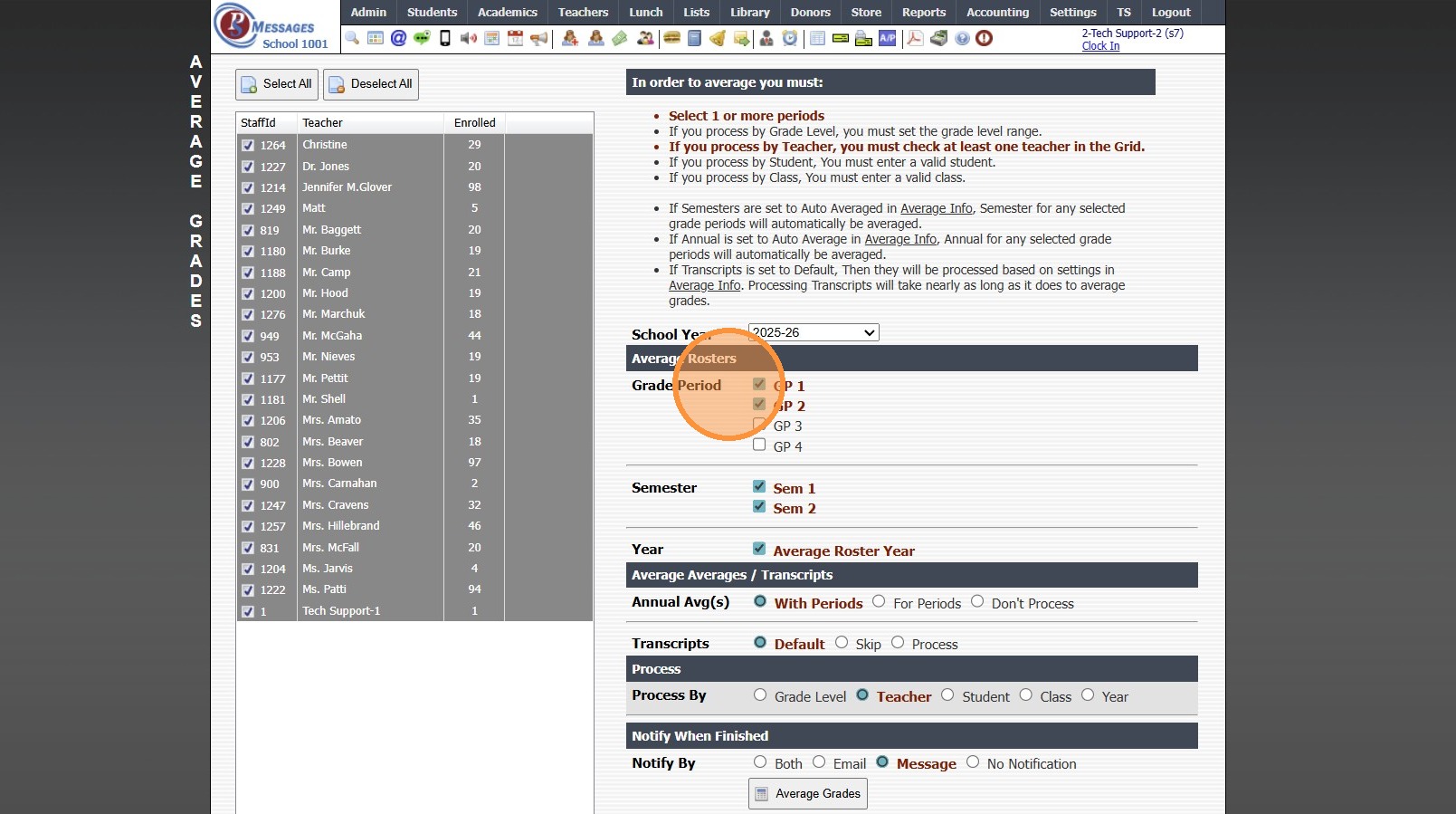Select the Don't Process annual average option
1456x814 pixels.
(977, 601)
